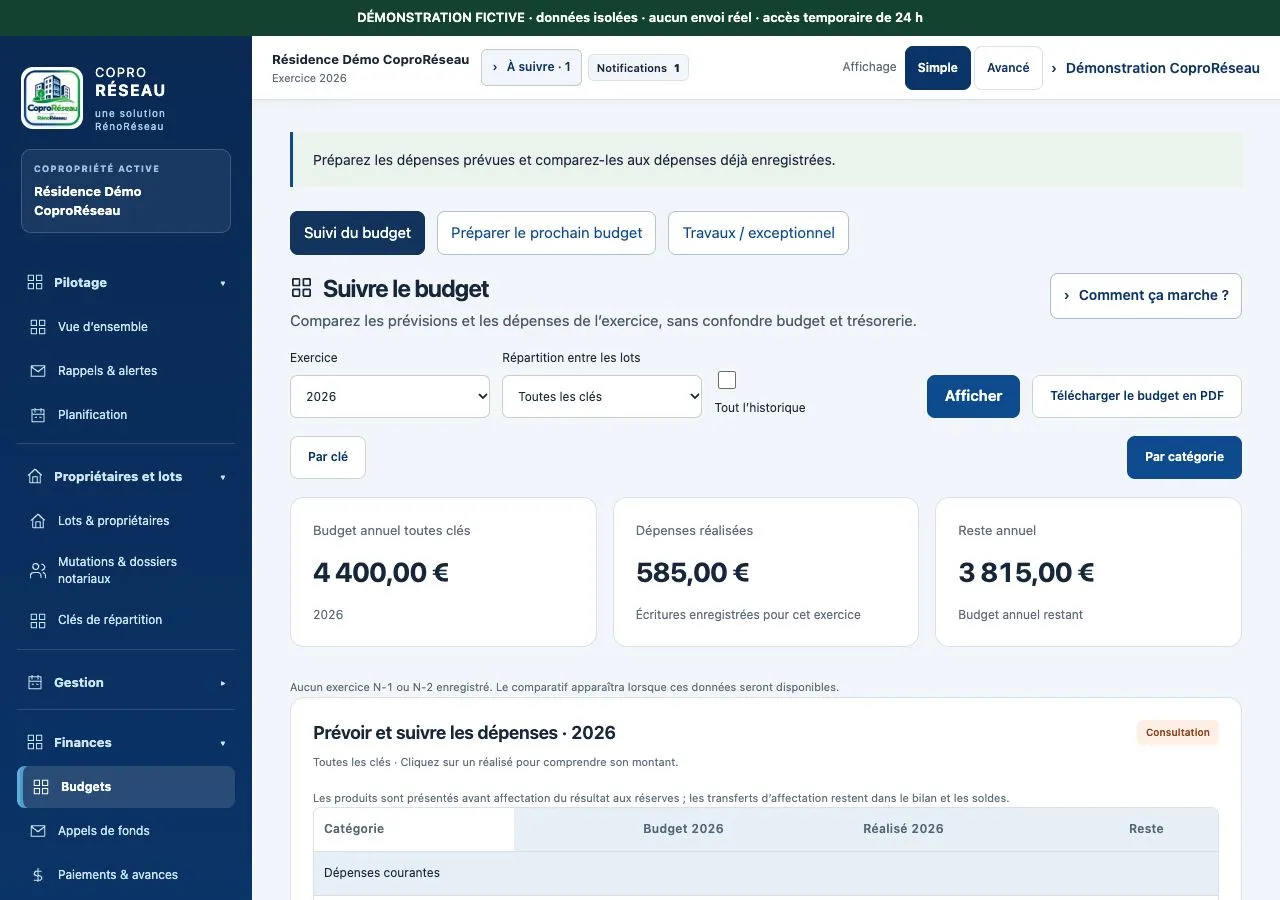
Task: Click the calendar icon for Planification
Action: click(x=38, y=415)
